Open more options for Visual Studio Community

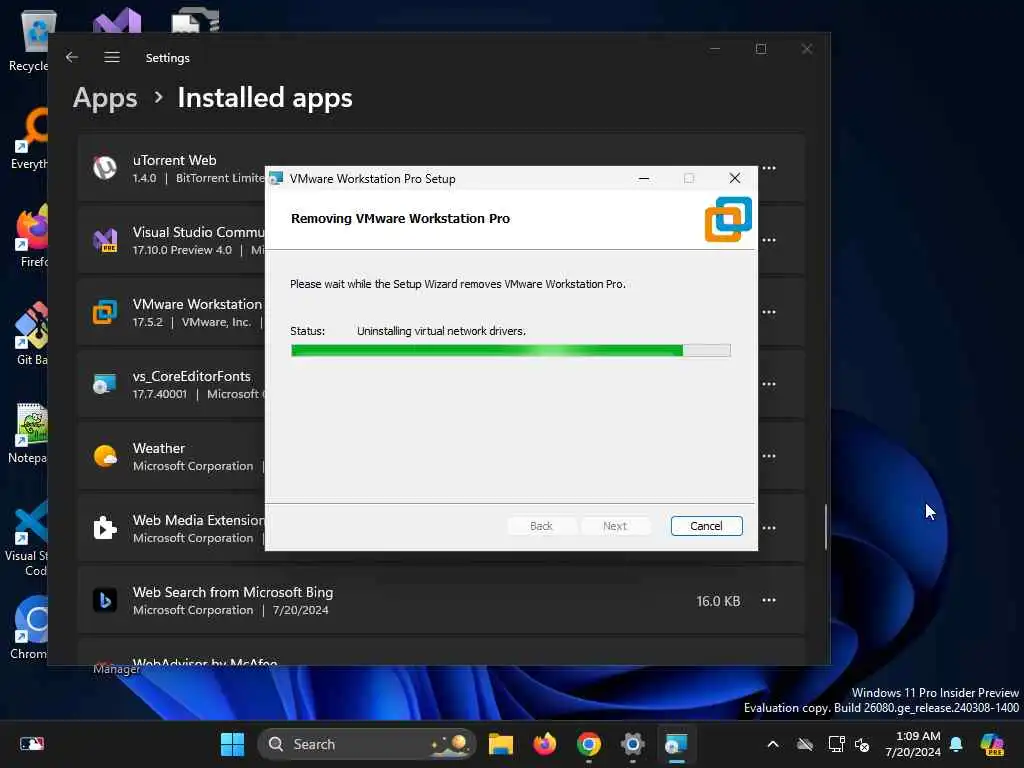coord(769,240)
